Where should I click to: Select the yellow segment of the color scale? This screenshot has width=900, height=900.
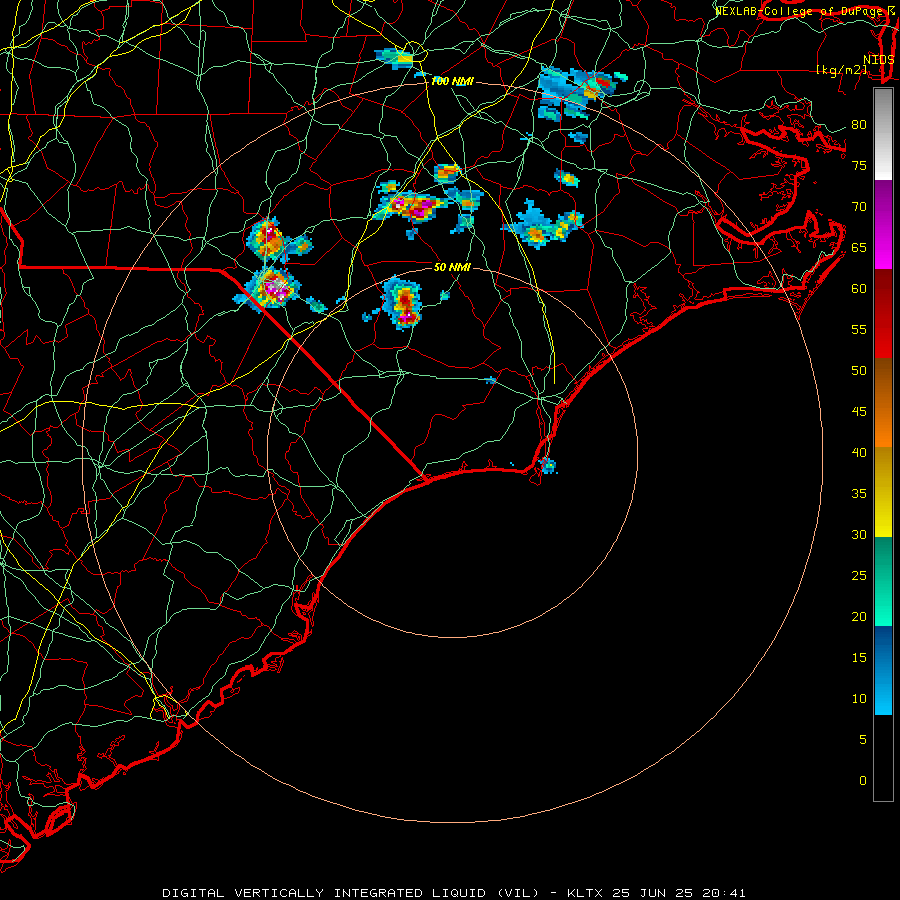click(883, 492)
